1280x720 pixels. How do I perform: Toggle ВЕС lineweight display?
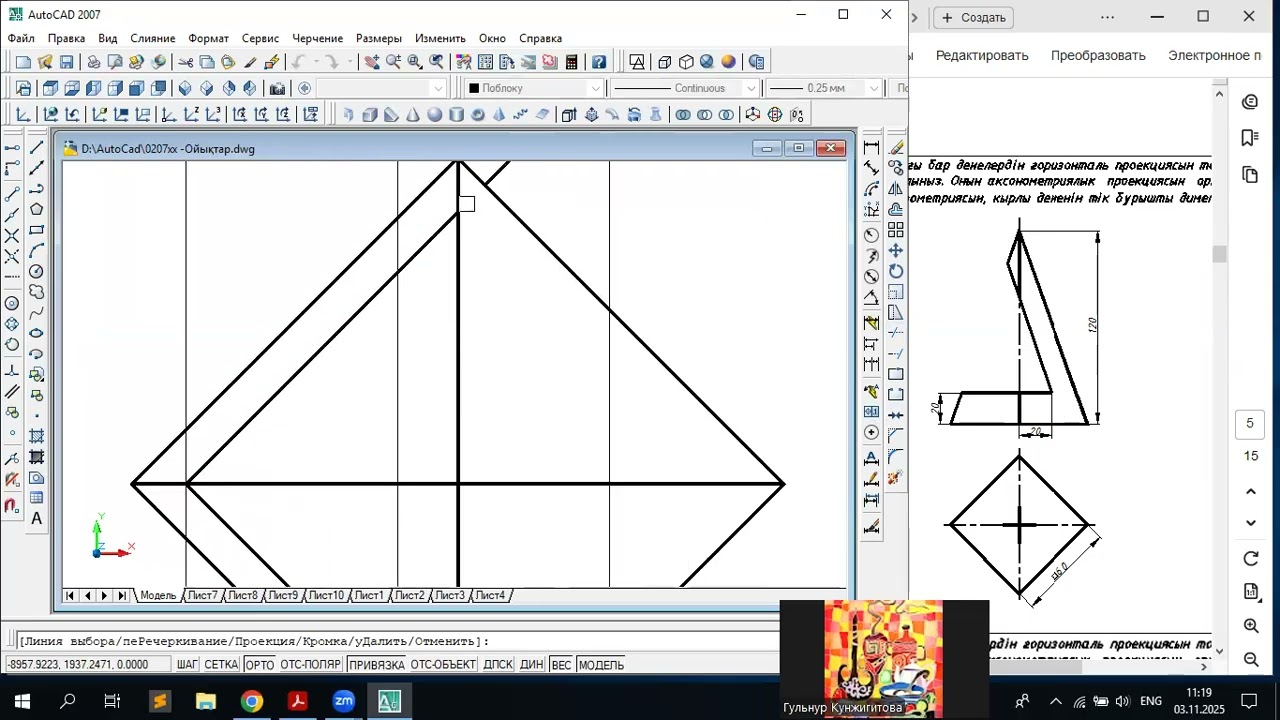[x=561, y=665]
